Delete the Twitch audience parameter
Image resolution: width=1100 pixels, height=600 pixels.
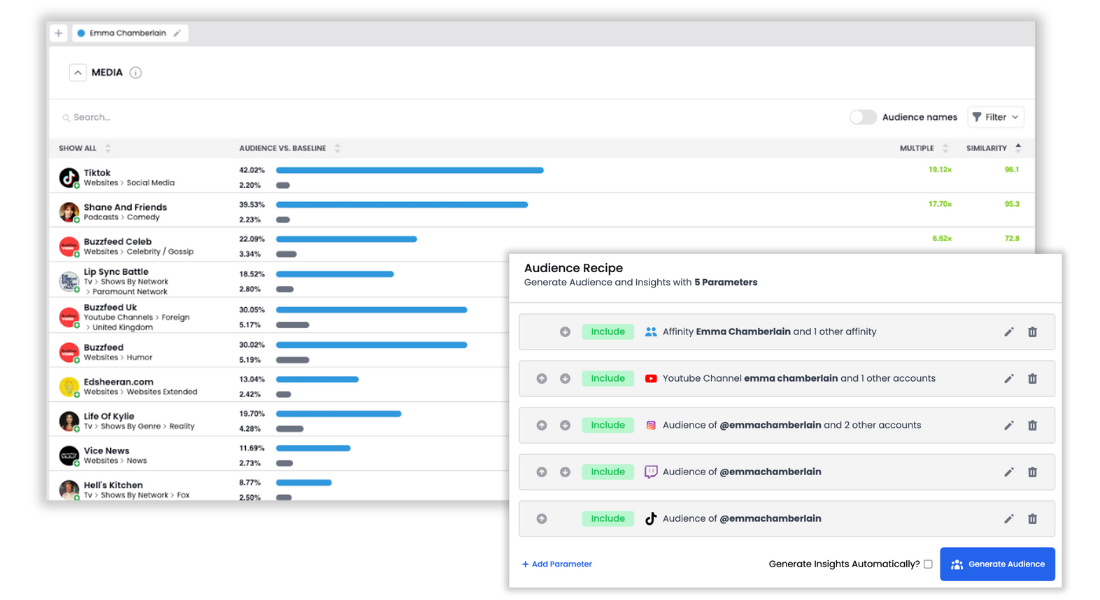tap(1033, 472)
